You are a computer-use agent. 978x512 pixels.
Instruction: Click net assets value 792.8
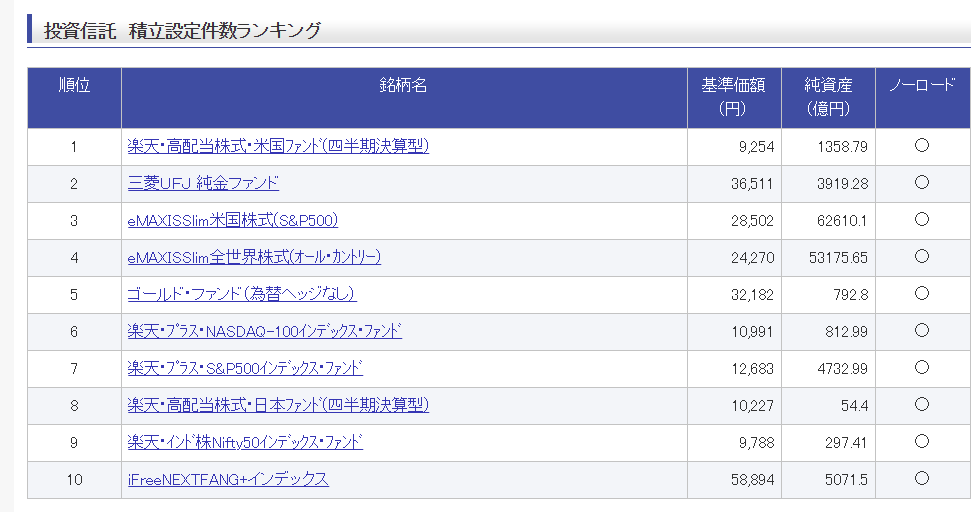pyautogui.click(x=851, y=294)
